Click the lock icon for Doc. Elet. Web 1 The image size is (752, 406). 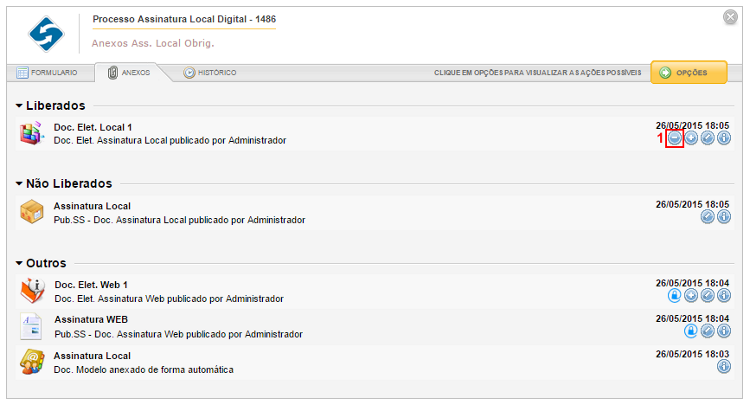coord(674,296)
